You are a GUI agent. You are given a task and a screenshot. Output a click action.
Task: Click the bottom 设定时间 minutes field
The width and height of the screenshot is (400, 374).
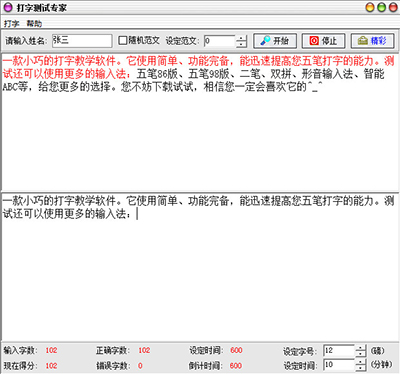coord(339,365)
